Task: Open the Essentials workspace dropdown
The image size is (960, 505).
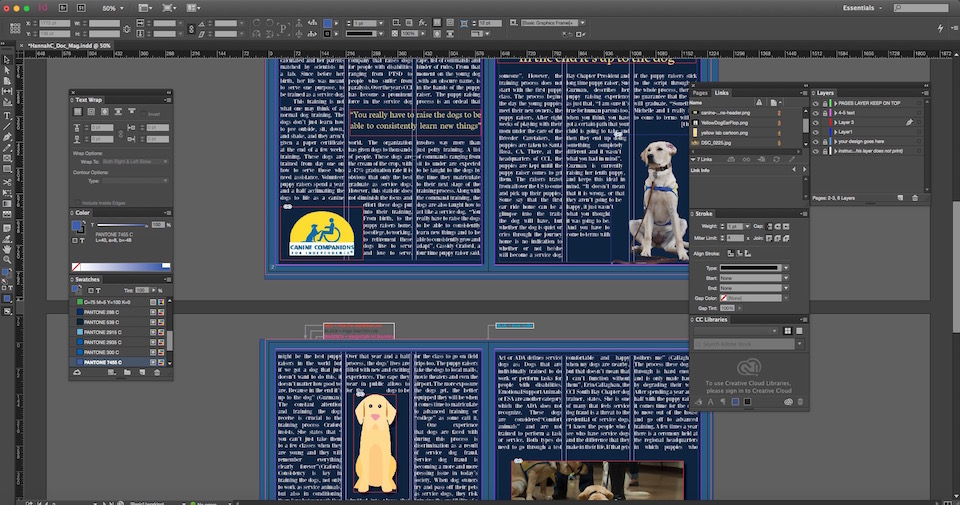Action: [862, 8]
